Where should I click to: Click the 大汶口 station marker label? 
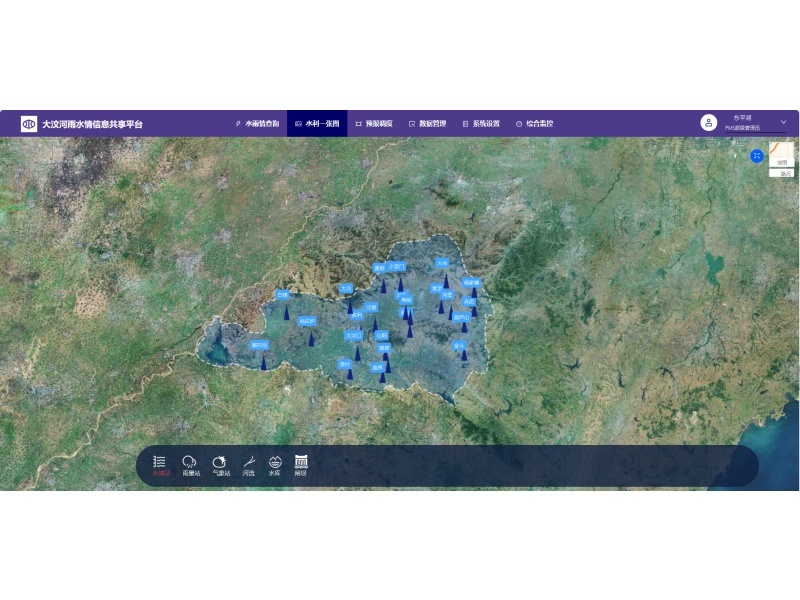point(354,336)
